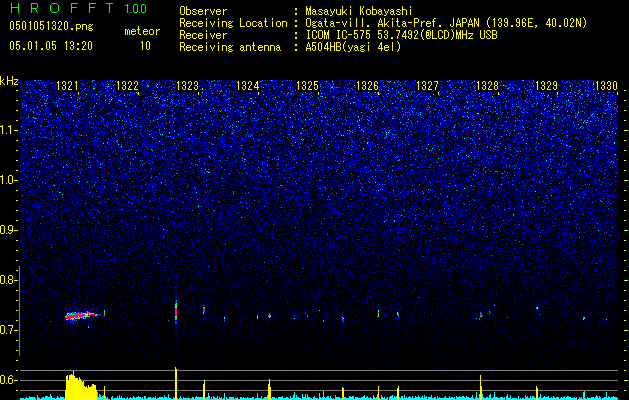The height and width of the screenshot is (400, 629).
Task: Click the long pink meteor echo at 1321
Action: [82, 316]
